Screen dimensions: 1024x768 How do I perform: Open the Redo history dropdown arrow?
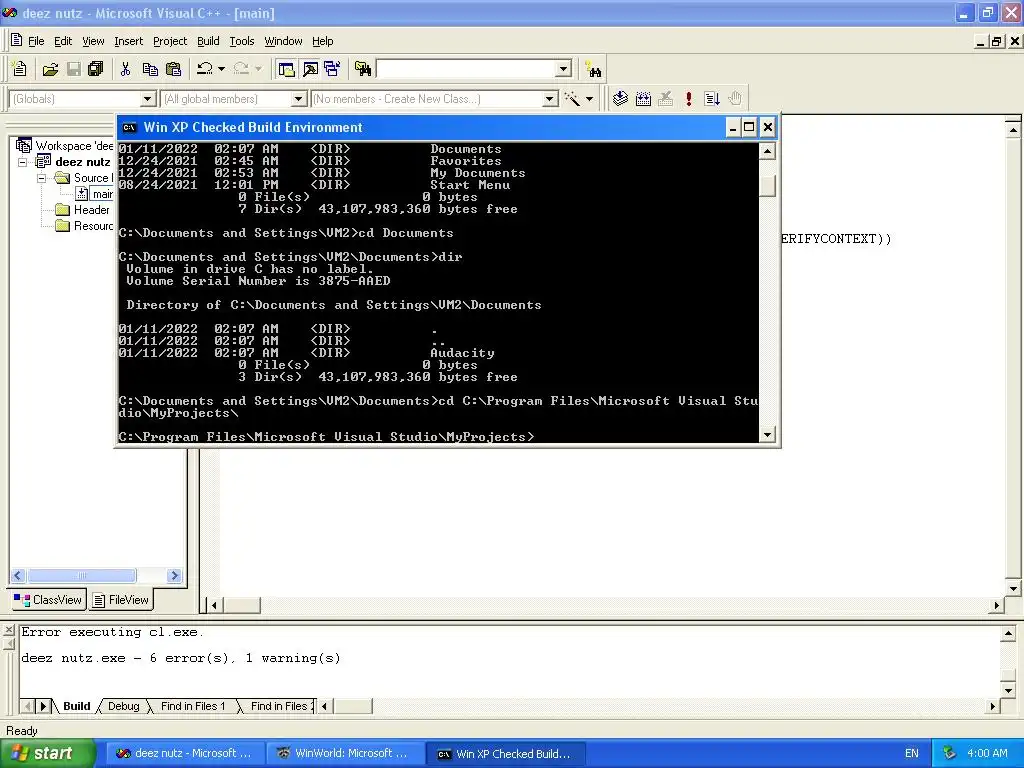click(258, 69)
